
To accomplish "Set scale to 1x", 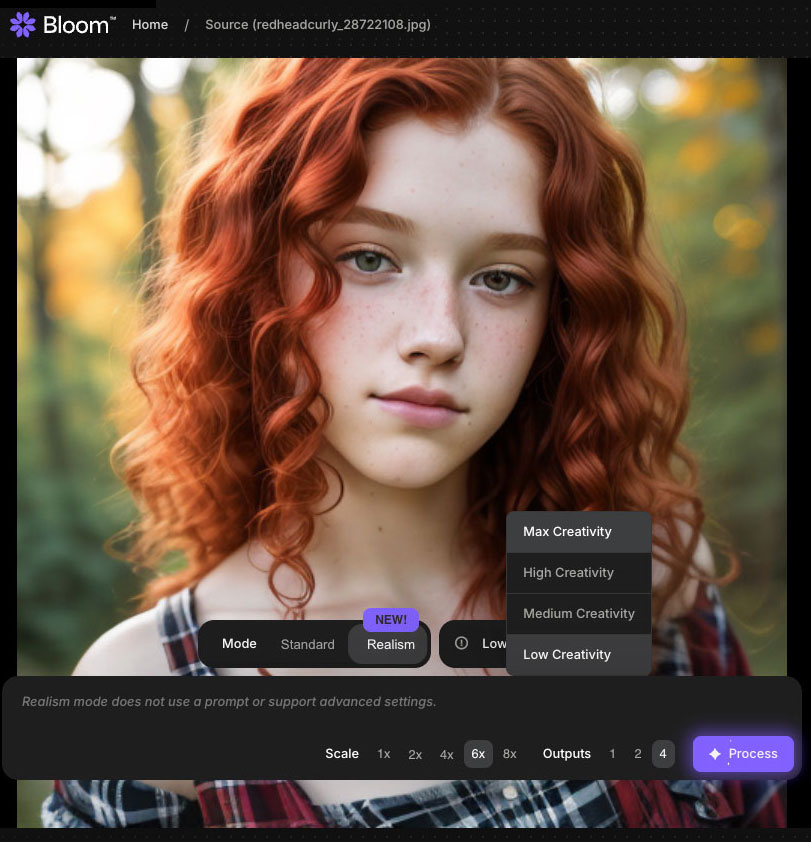I will 384,754.
